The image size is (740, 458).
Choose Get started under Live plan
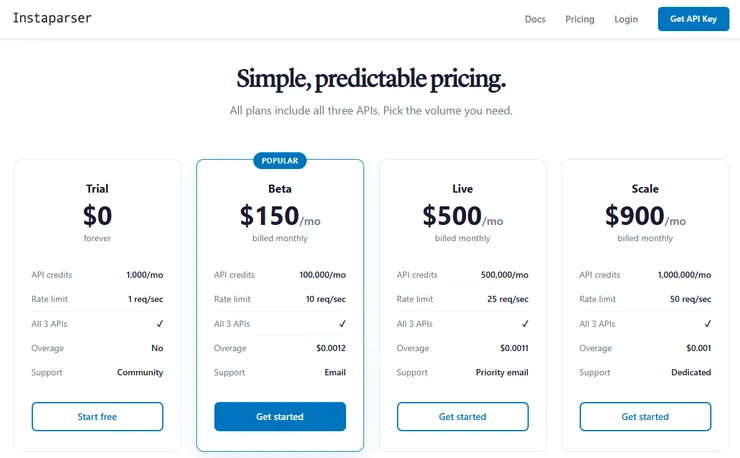(462, 416)
